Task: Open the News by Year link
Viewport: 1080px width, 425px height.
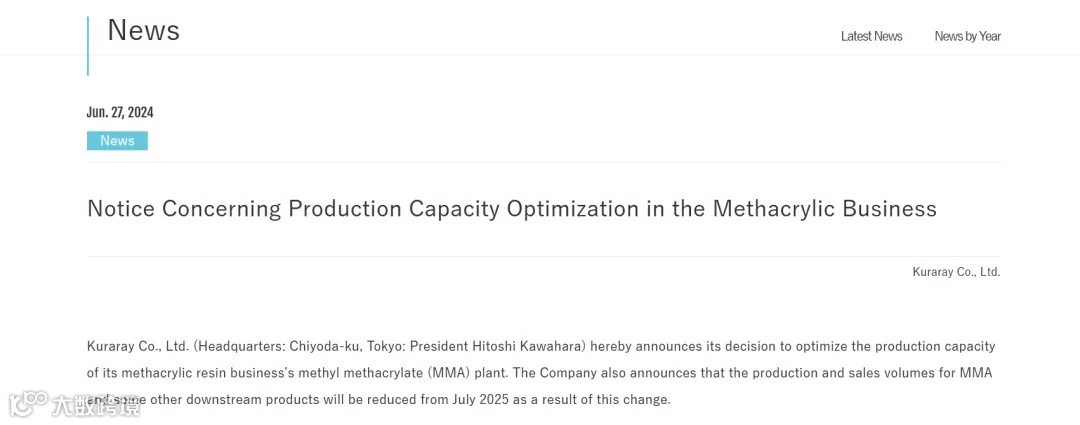Action: point(967,36)
